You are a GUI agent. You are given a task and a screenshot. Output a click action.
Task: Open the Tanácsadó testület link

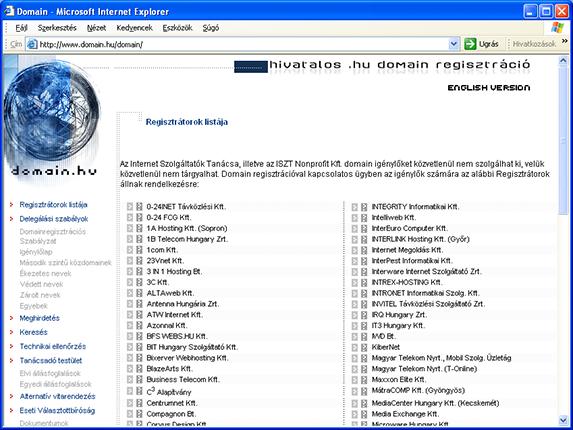[51, 361]
